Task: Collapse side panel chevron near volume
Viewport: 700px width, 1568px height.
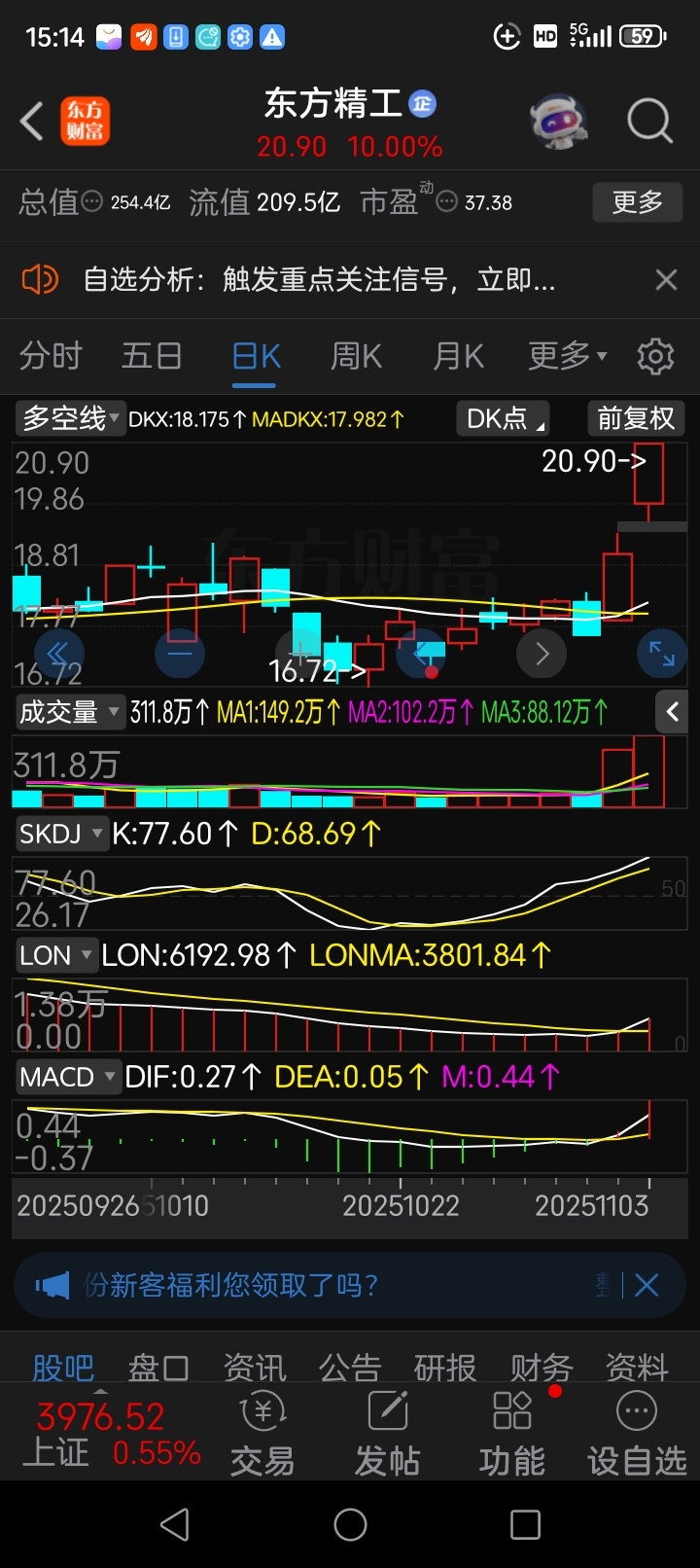Action: pos(673,712)
